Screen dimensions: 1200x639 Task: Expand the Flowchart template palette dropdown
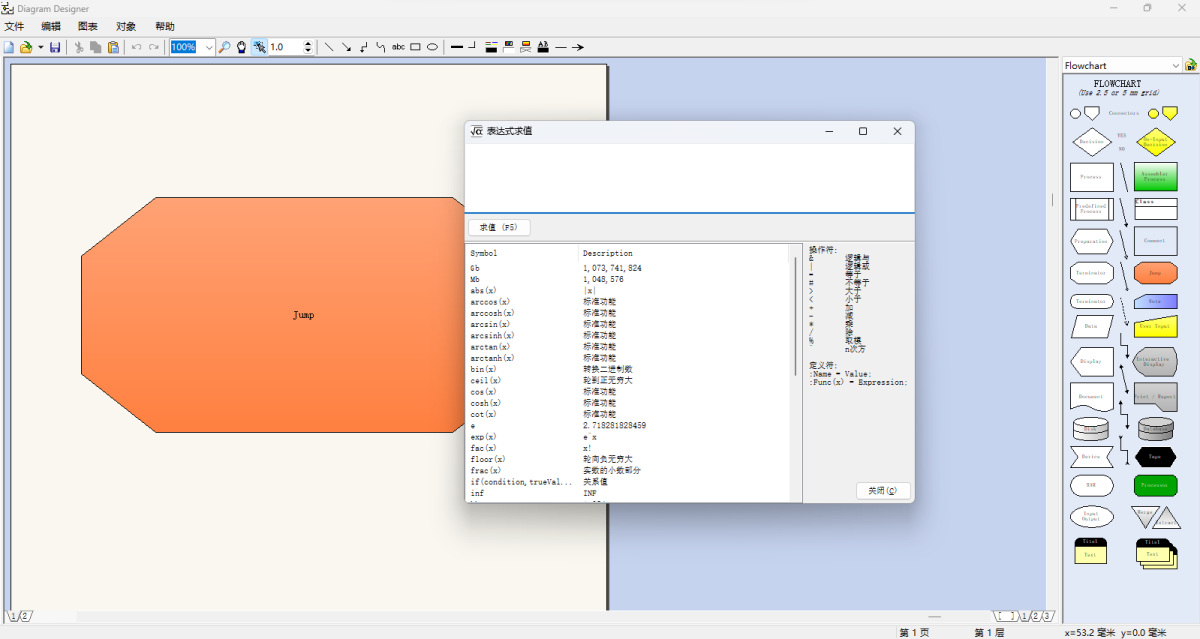(1175, 66)
